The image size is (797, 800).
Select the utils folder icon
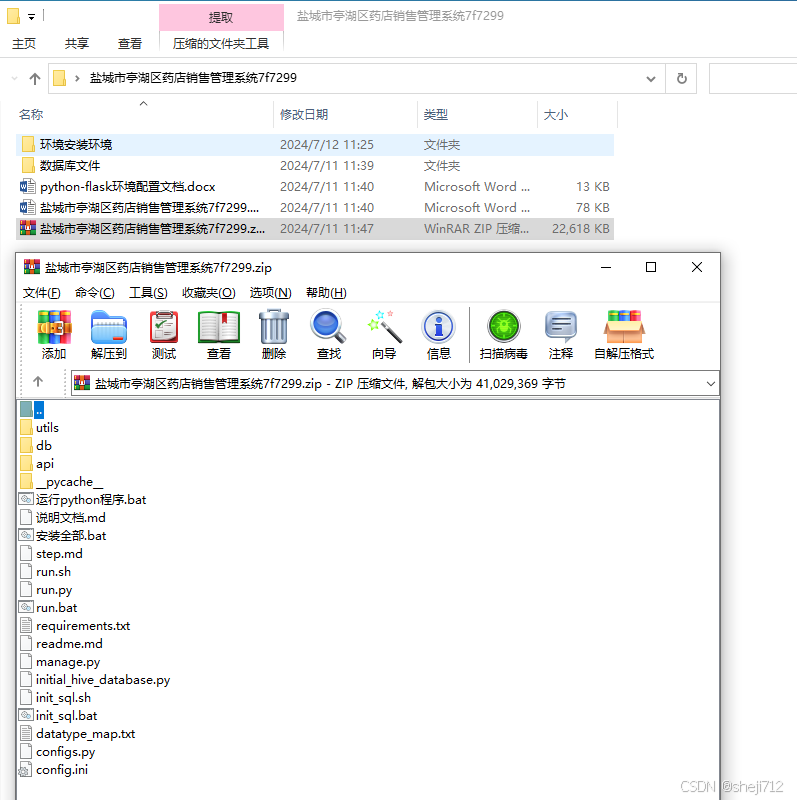[x=27, y=428]
